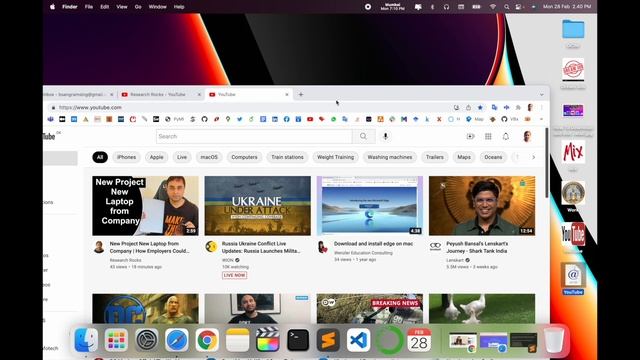Switch to Google Chrome in the dock
Image resolution: width=640 pixels, height=360 pixels.
click(x=207, y=340)
